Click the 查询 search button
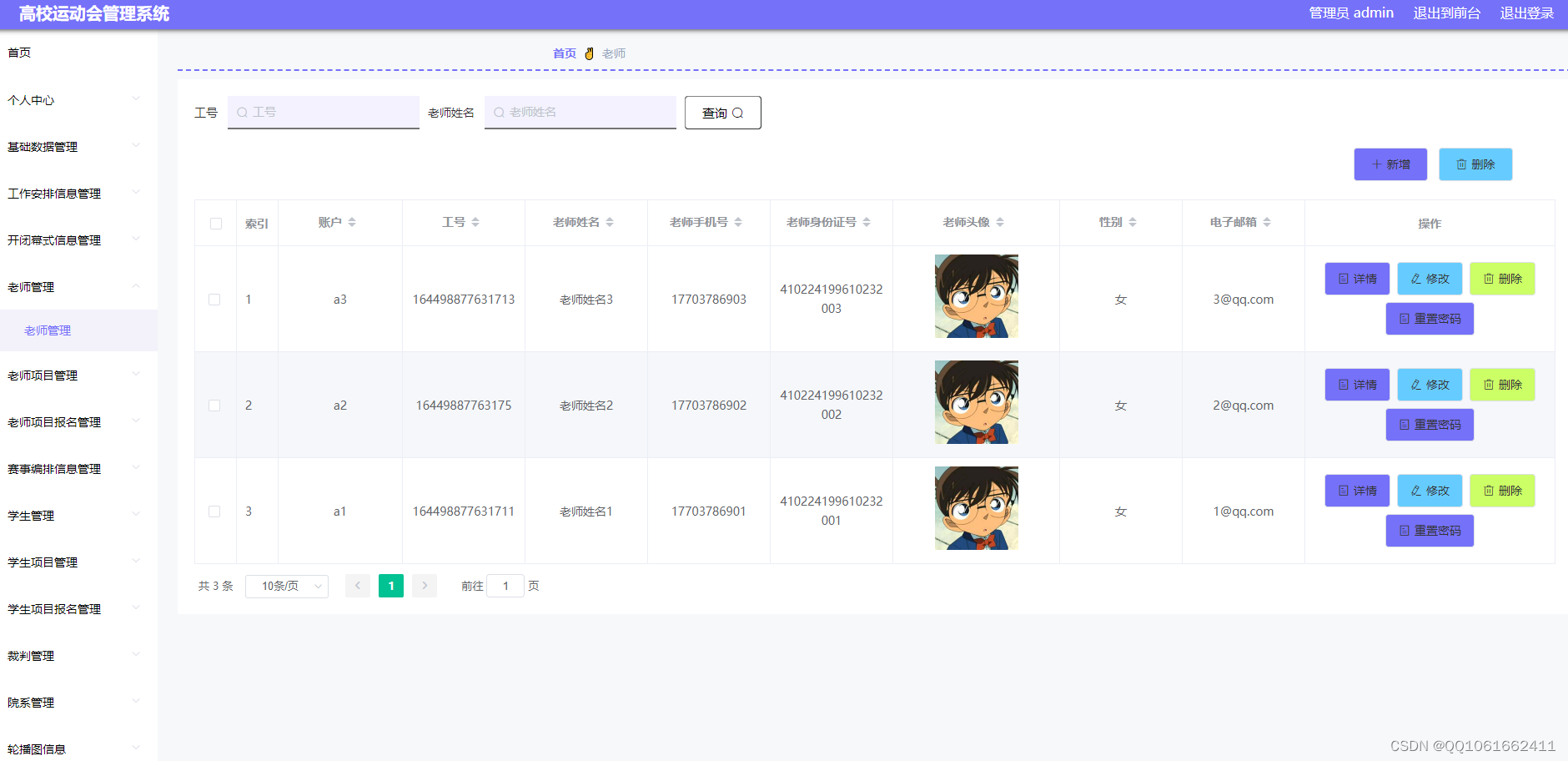The height and width of the screenshot is (761, 1568). coord(723,113)
